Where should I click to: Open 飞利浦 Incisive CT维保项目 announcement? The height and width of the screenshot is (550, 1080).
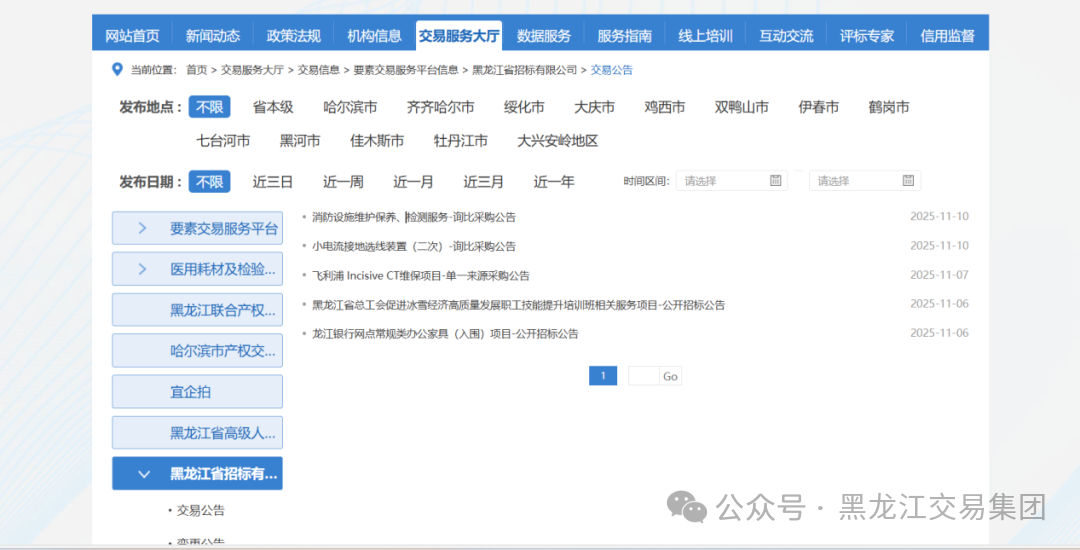coord(421,276)
